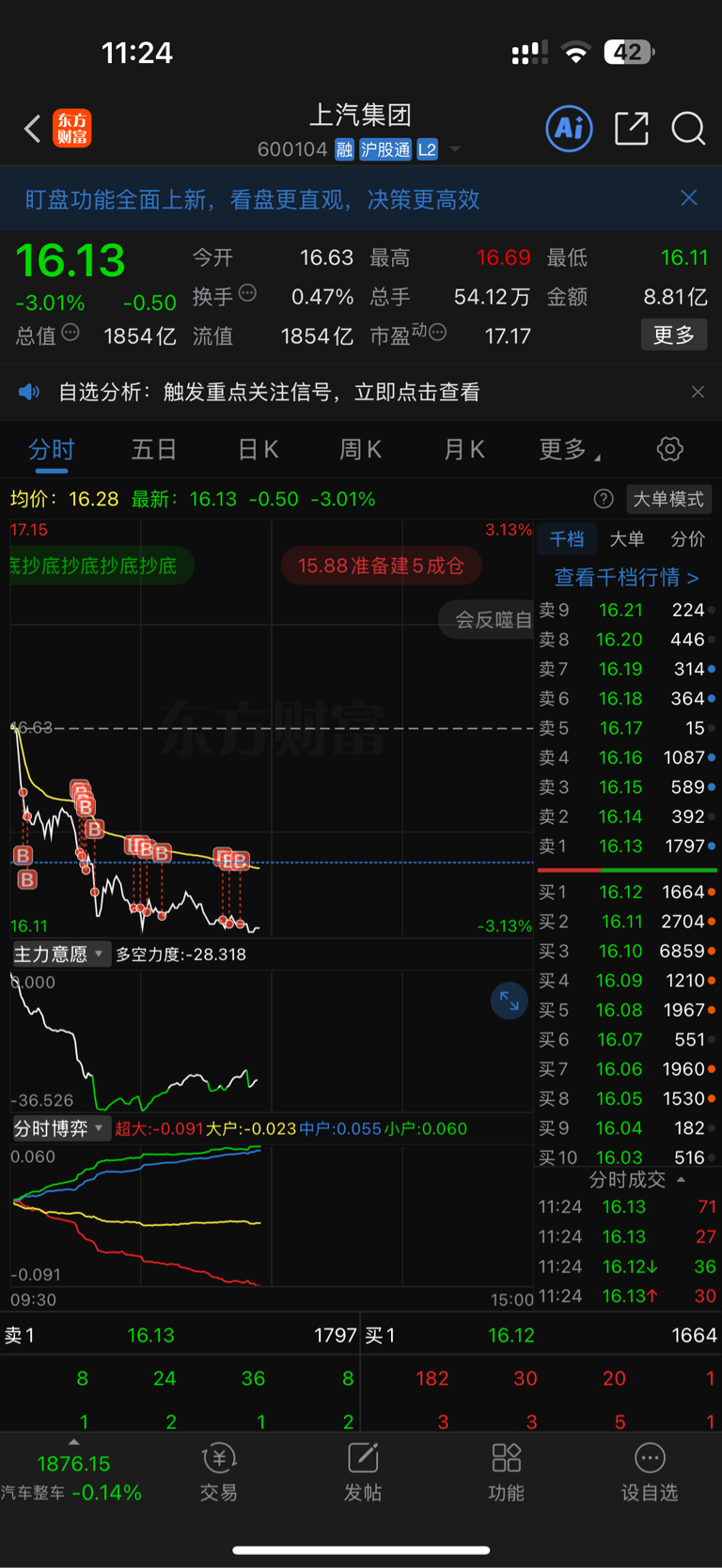
Task: Tap the speaker announcement icon
Action: 29,392
